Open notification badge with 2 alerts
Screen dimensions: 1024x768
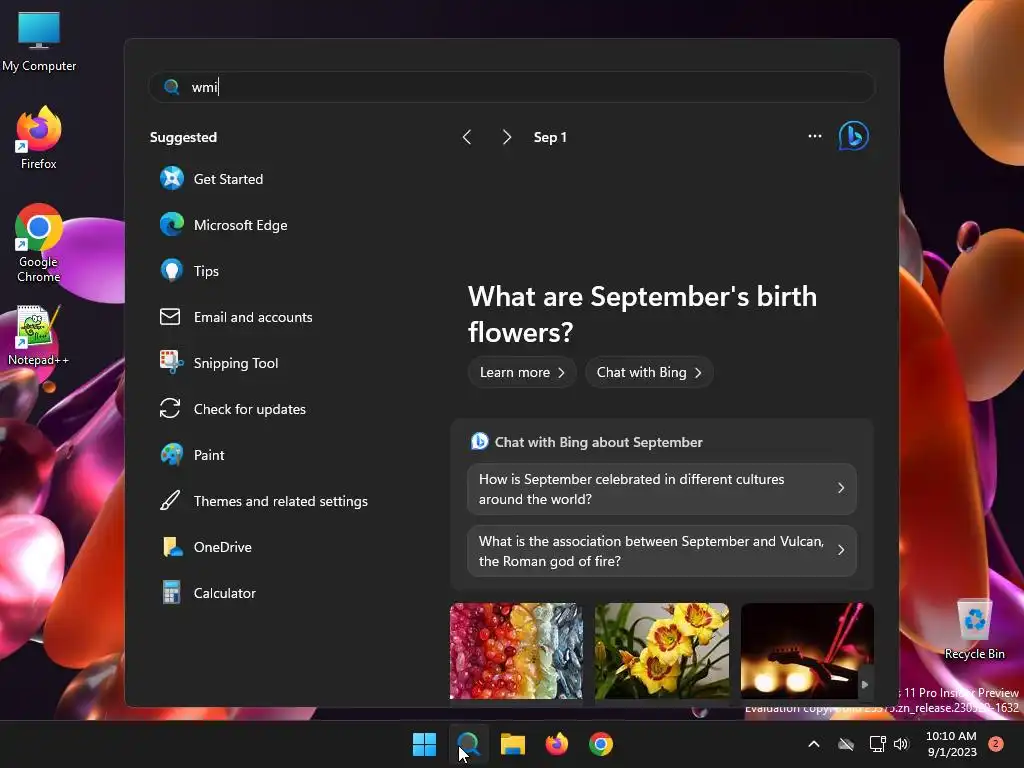996,744
